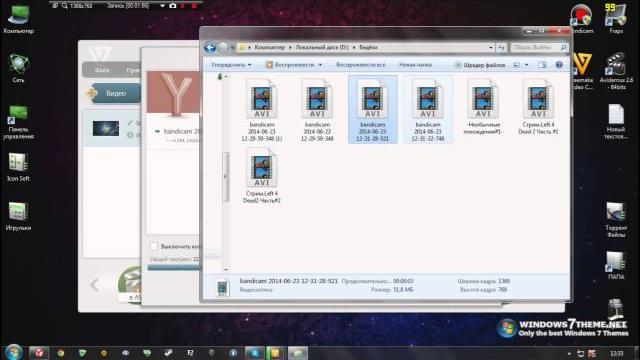Click the Windows Start orb
Screen dimensions: 640x360
point(13,352)
